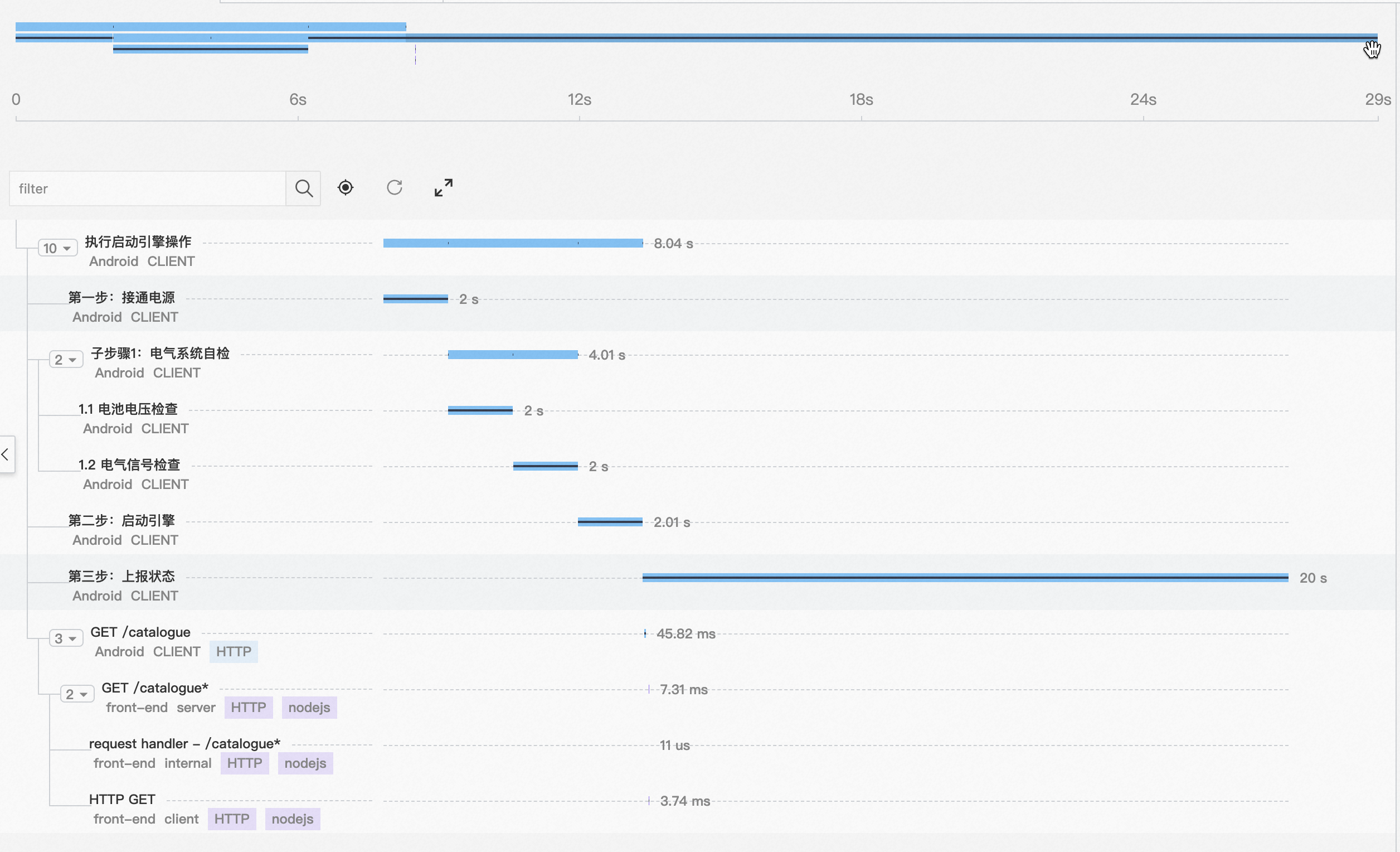Click the 20 s duration bar

coord(965,578)
